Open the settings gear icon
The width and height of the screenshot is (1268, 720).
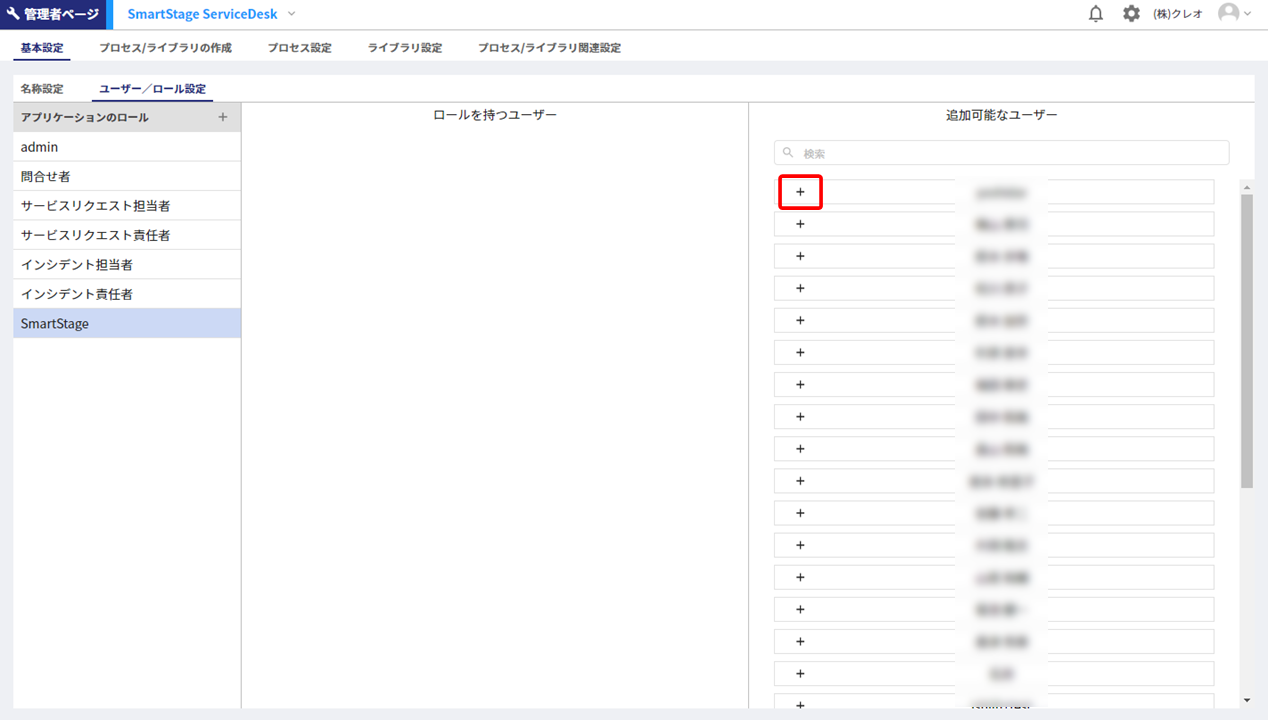point(1131,14)
